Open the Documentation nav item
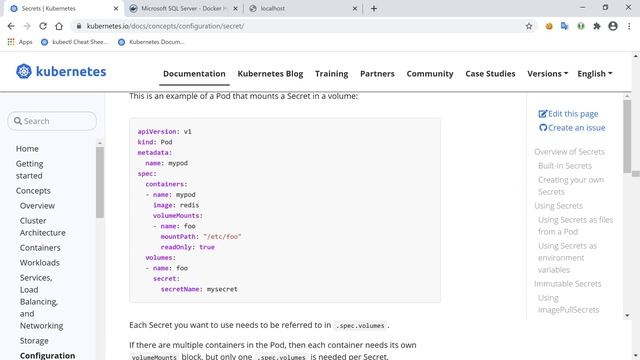 194,74
